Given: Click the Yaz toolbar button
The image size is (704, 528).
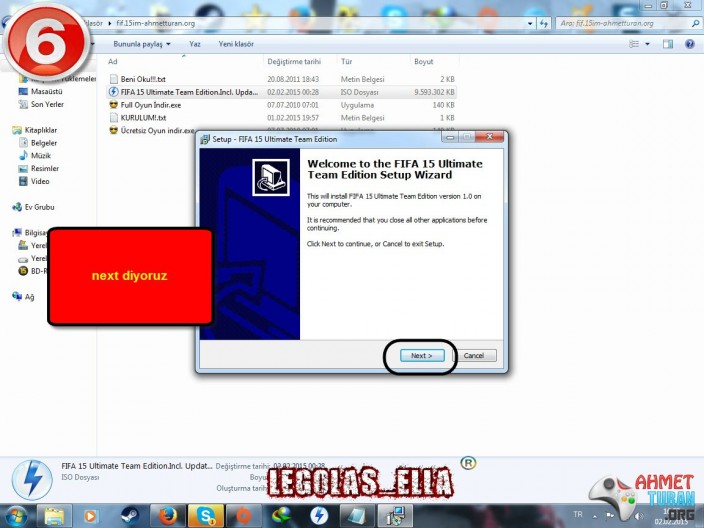Looking at the screenshot, I should point(194,44).
